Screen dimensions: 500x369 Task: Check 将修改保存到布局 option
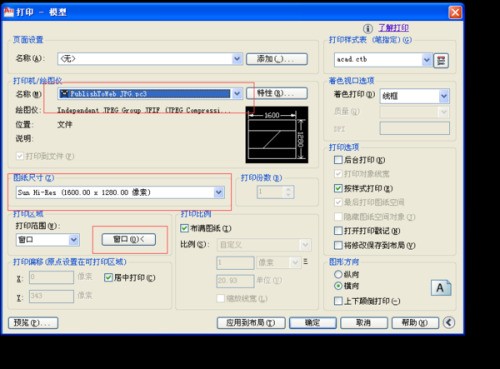point(338,245)
